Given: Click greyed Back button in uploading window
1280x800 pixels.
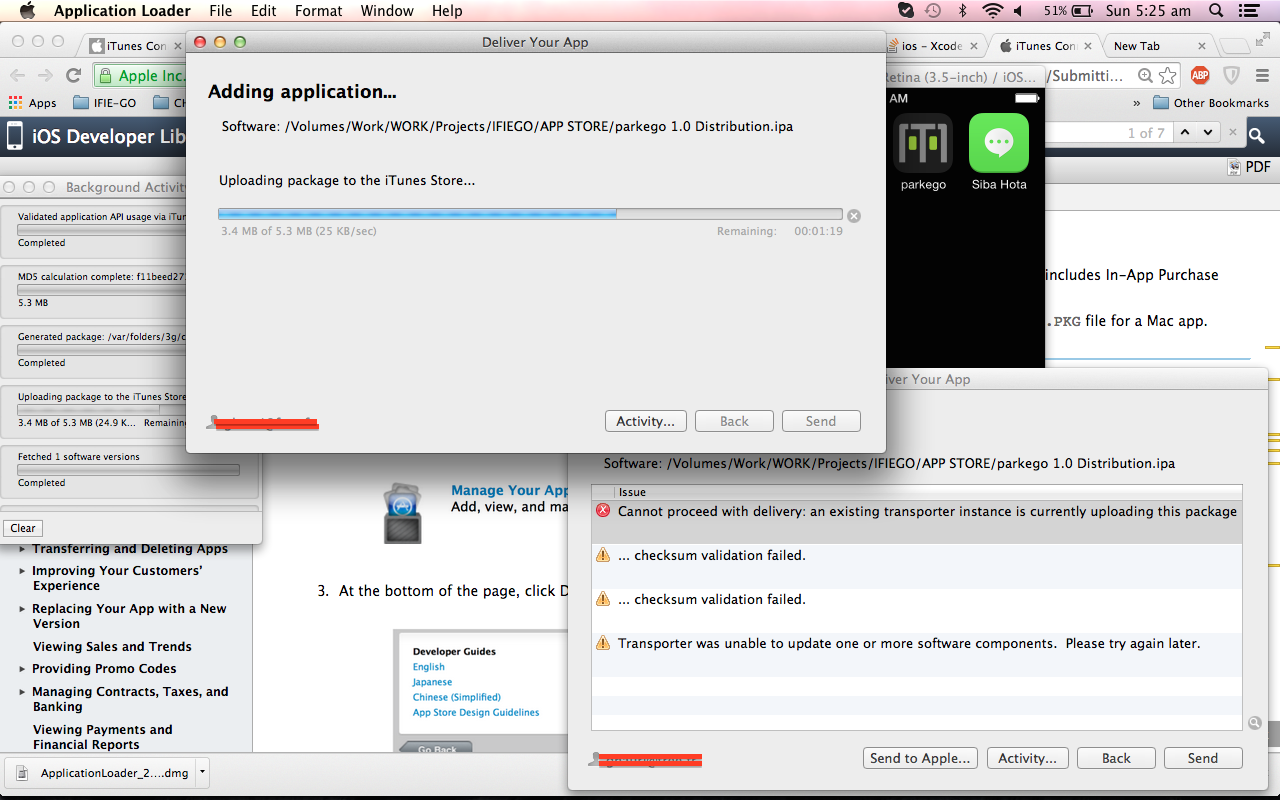Looking at the screenshot, I should [x=734, y=421].
